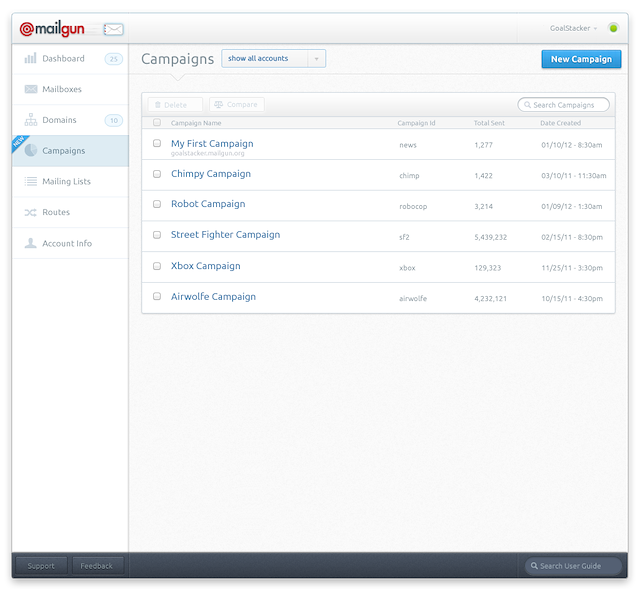The height and width of the screenshot is (590, 640).
Task: Click the Domains hierarchy icon
Action: coord(31,120)
